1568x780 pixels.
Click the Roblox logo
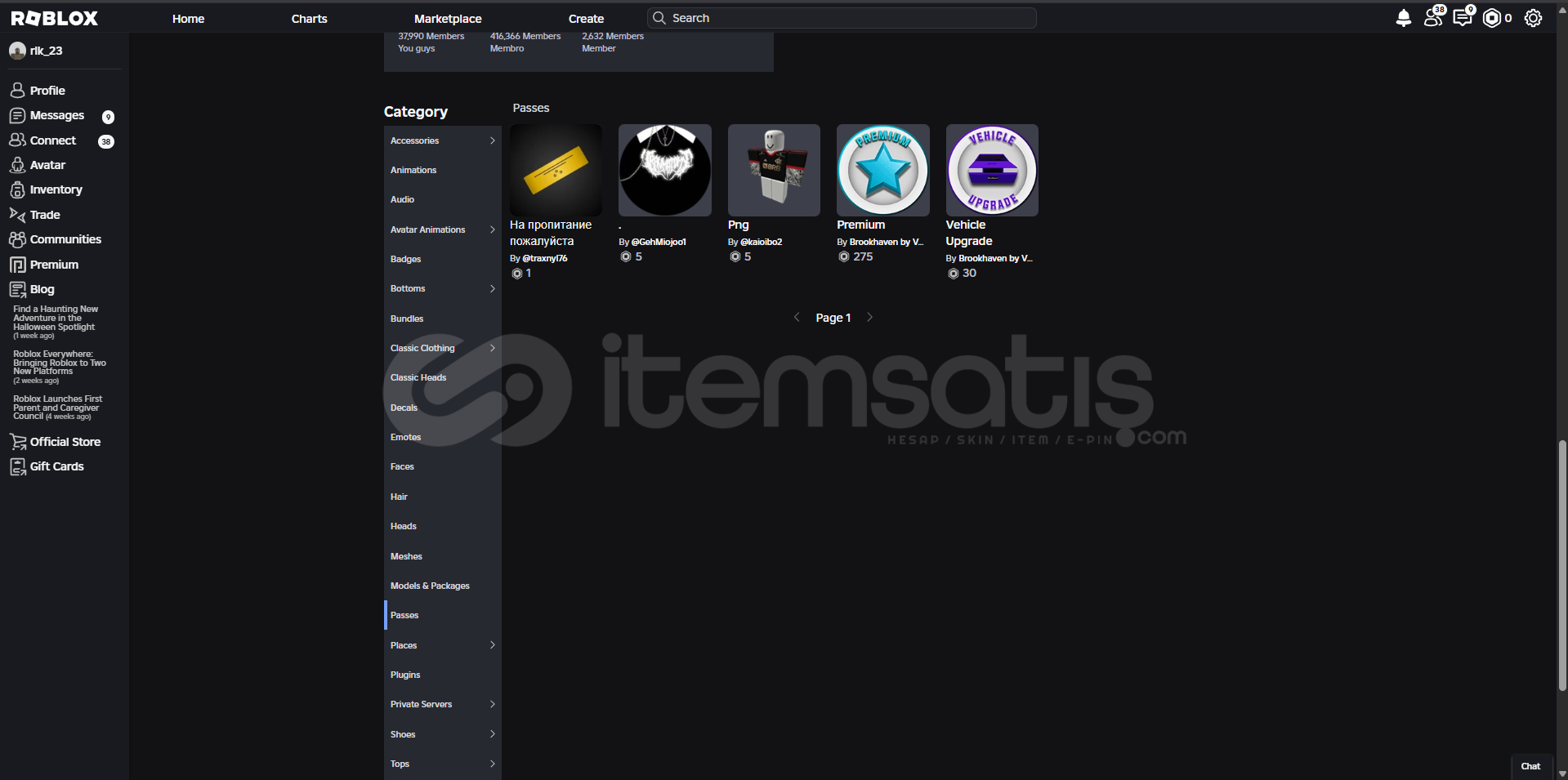point(54,18)
